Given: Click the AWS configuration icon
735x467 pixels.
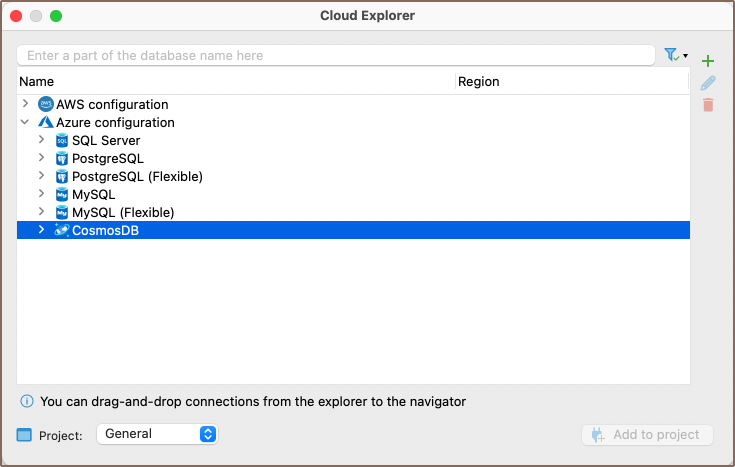Looking at the screenshot, I should (x=46, y=105).
